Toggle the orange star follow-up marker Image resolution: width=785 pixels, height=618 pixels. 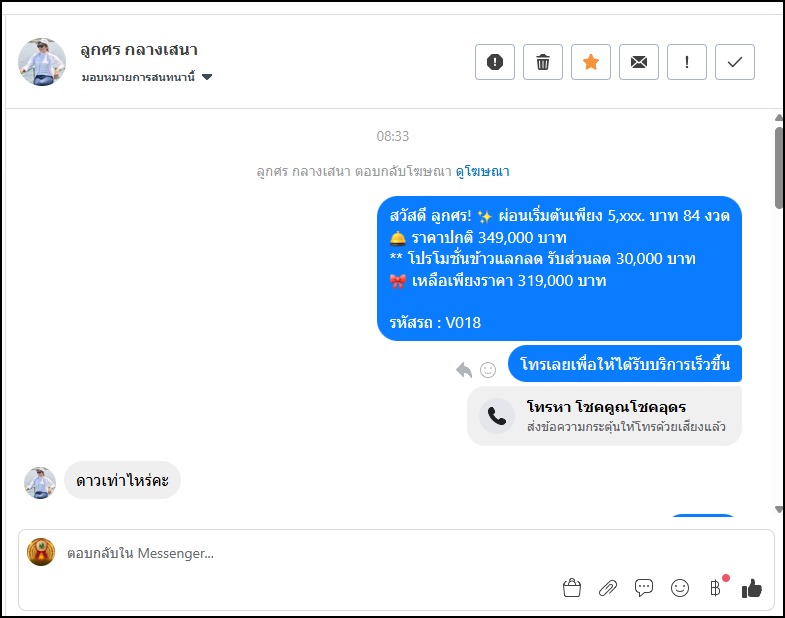(x=591, y=62)
